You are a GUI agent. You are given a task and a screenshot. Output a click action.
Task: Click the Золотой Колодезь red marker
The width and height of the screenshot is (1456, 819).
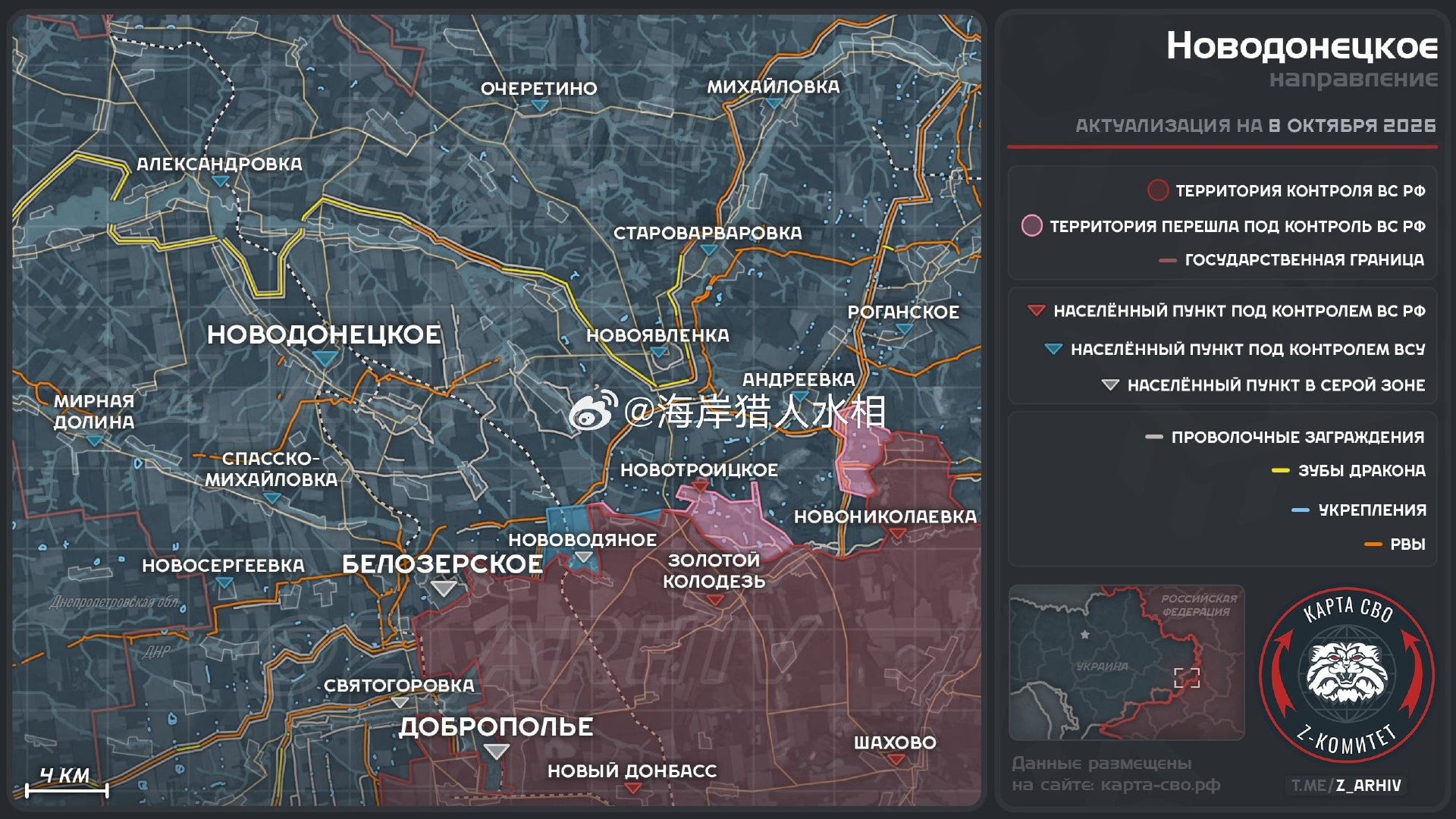714,600
